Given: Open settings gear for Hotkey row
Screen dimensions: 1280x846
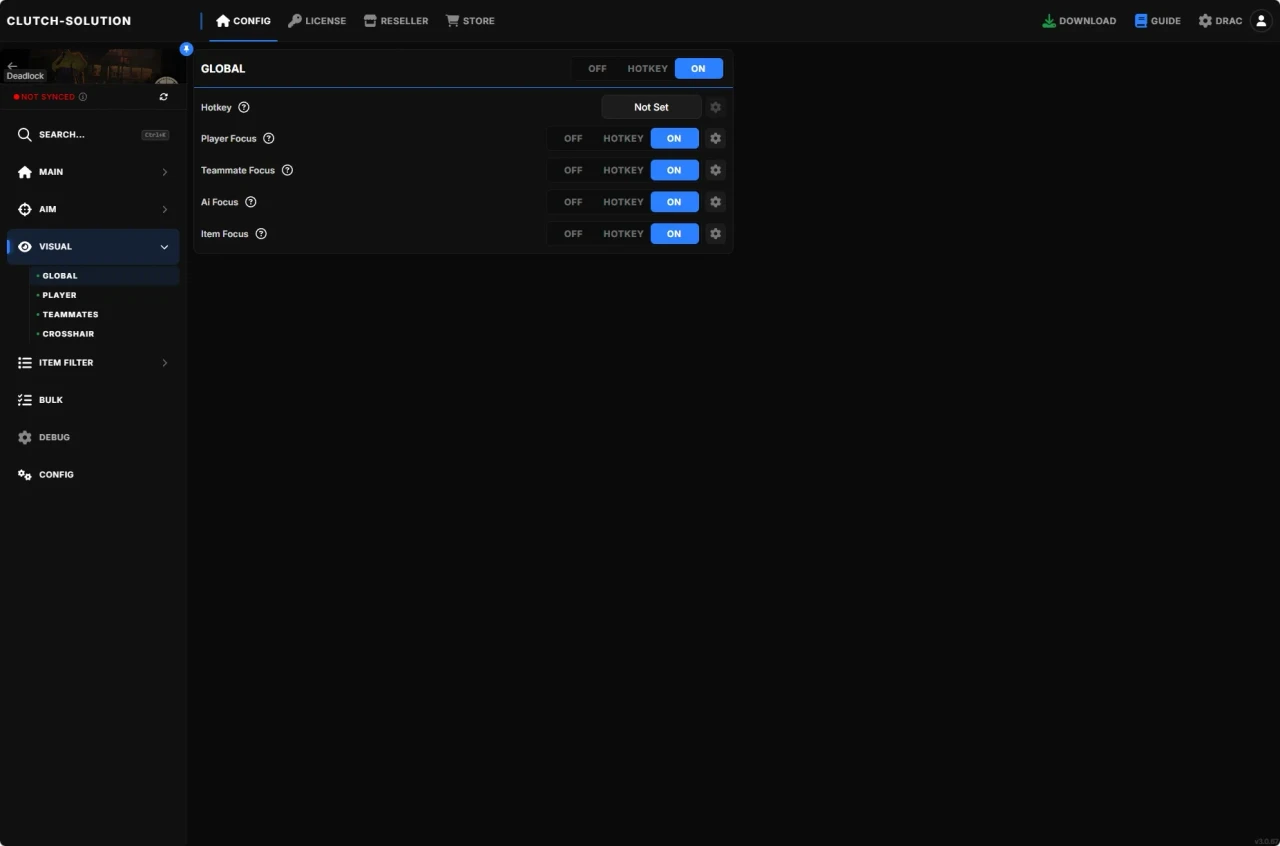Looking at the screenshot, I should point(715,107).
